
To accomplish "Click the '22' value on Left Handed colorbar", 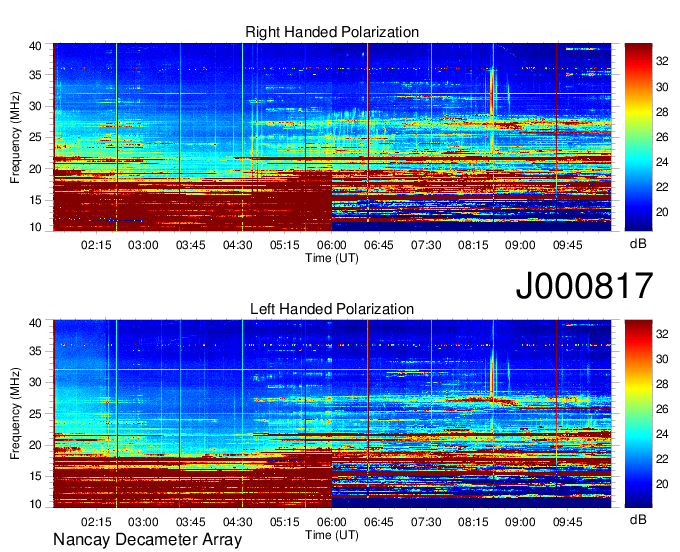I will (x=662, y=459).
